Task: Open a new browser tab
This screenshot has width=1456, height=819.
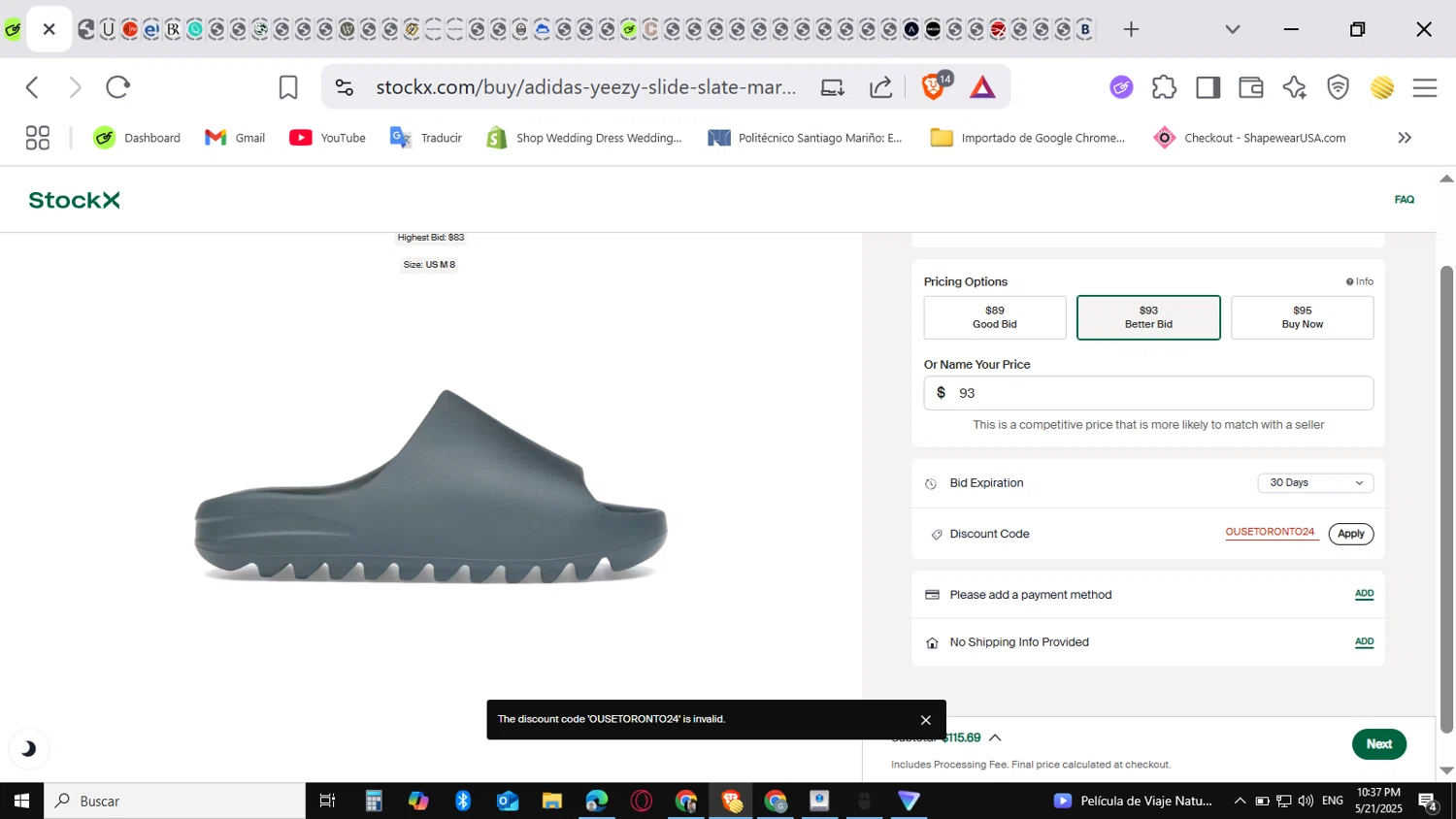Action: (x=1131, y=29)
